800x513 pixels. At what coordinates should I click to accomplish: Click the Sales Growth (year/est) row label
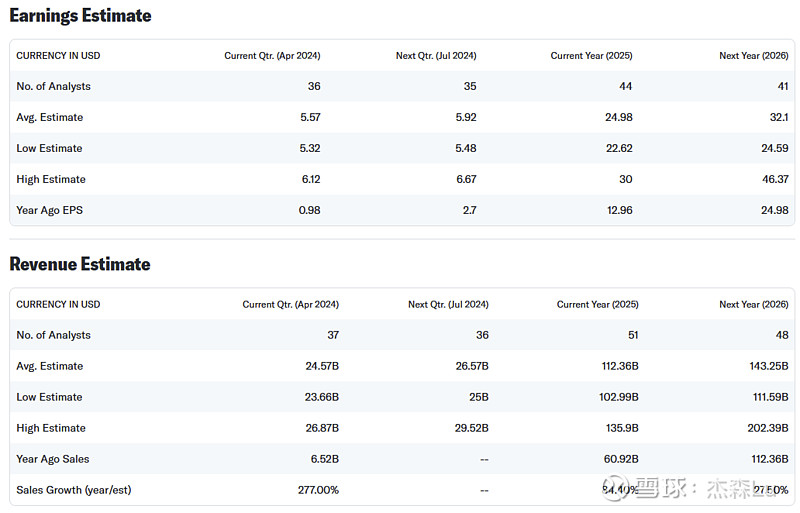pyautogui.click(x=73, y=490)
